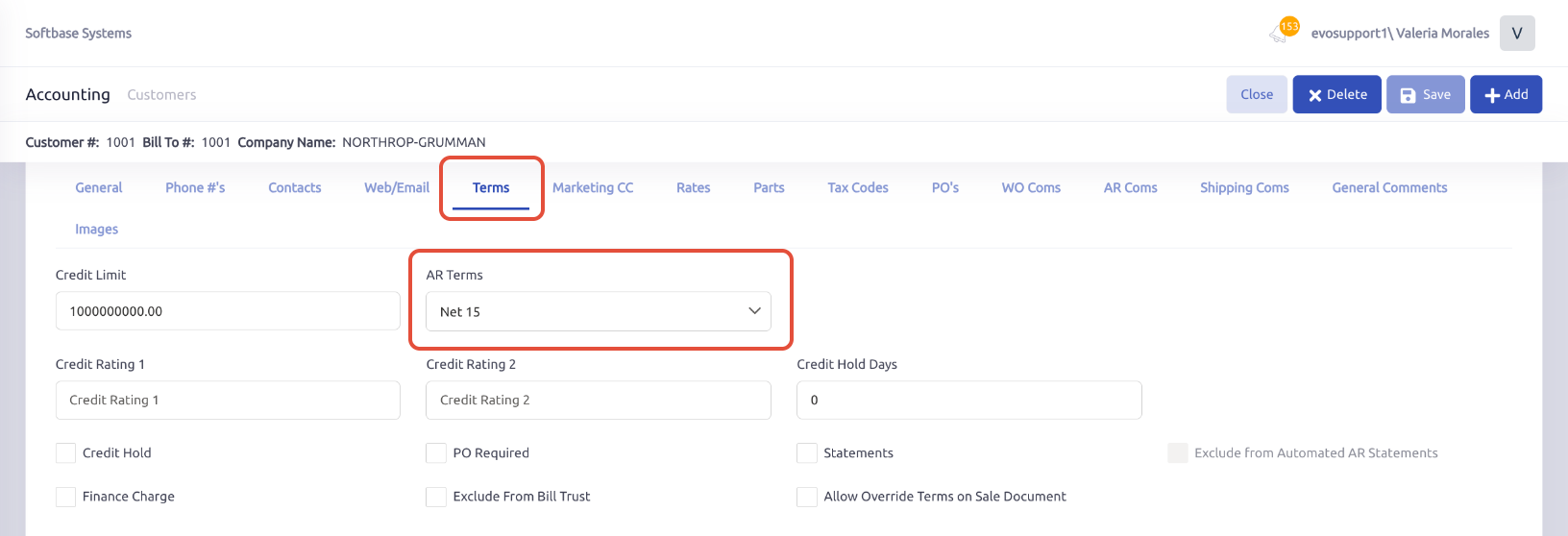This screenshot has height=536, width=1568.
Task: Click the Credit Hold Days field
Action: 968,400
